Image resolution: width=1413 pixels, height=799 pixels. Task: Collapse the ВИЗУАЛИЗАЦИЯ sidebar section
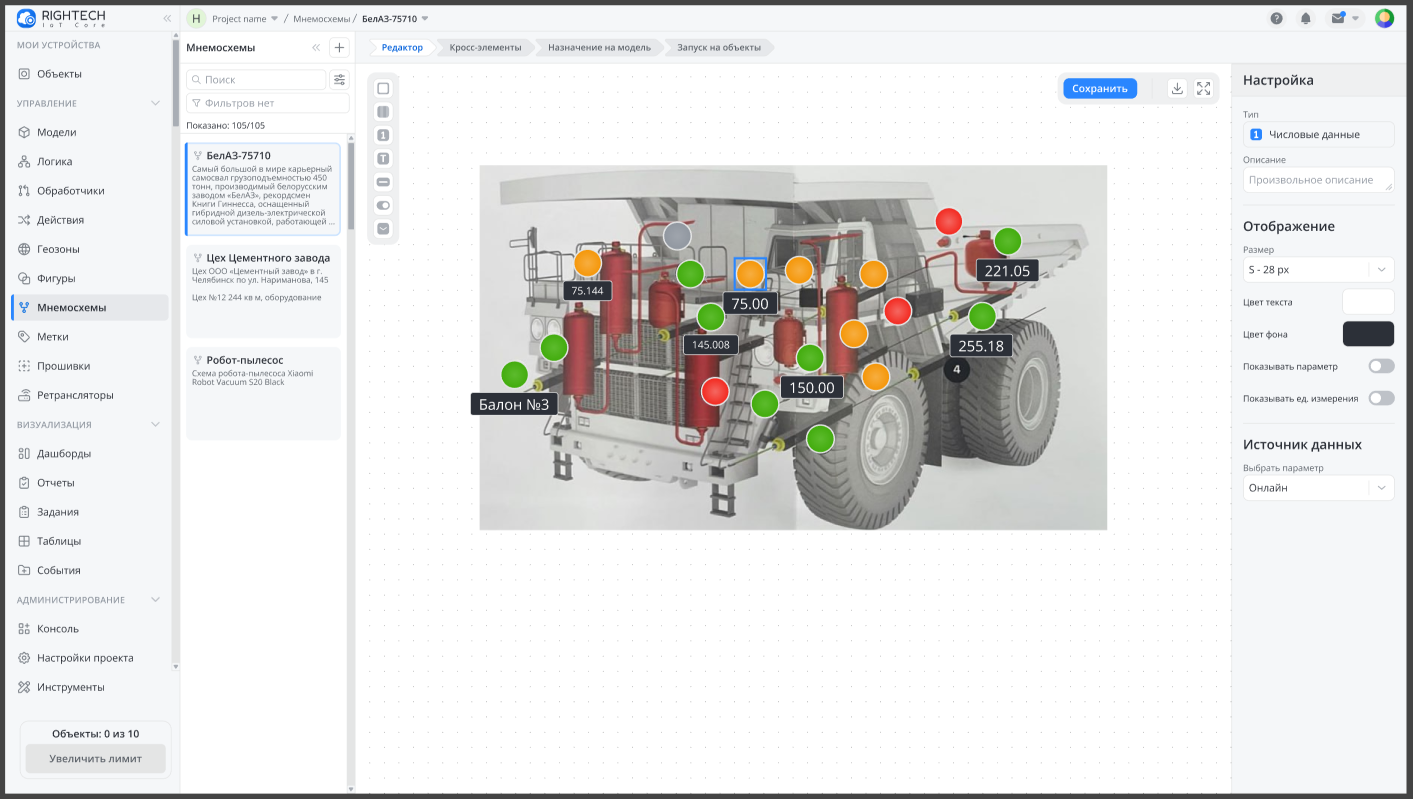tap(155, 424)
